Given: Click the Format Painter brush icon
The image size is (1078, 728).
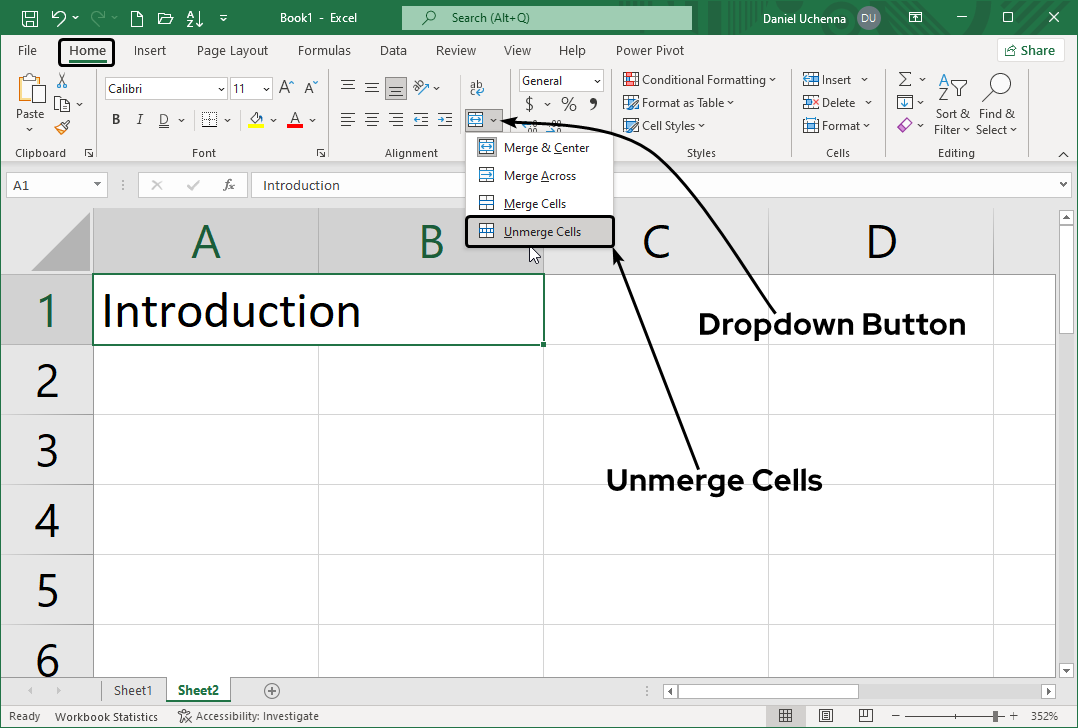Looking at the screenshot, I should 62,127.
